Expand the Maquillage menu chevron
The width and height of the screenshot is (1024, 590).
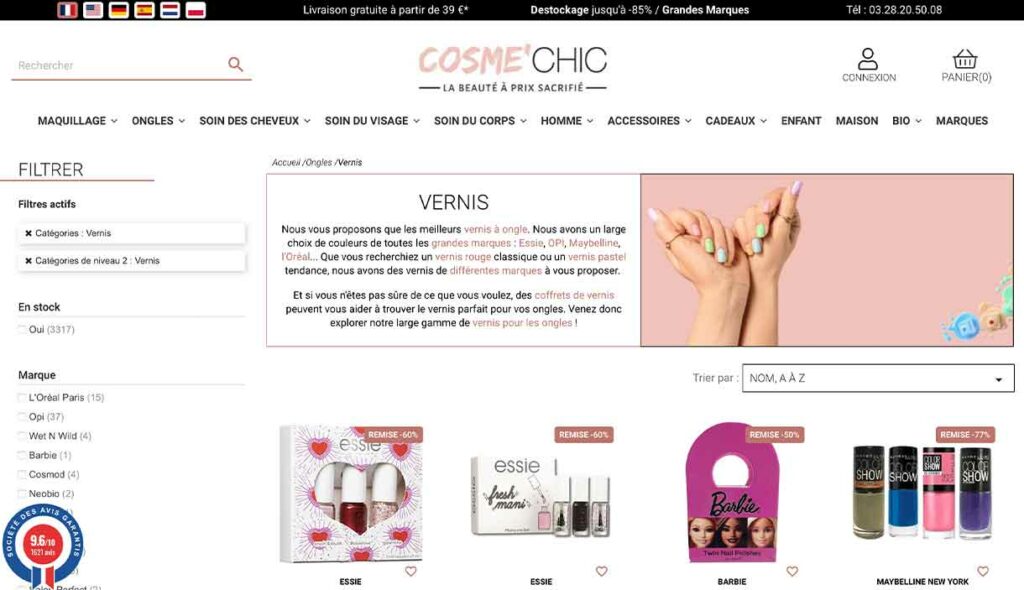114,121
